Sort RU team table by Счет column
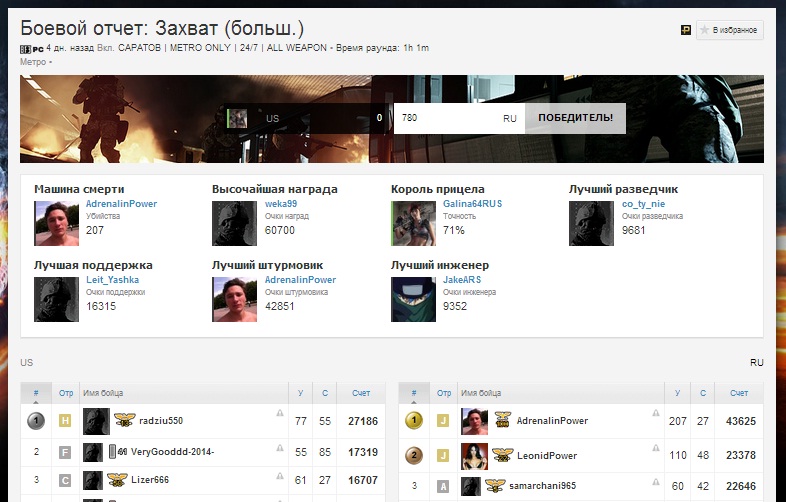 point(738,394)
